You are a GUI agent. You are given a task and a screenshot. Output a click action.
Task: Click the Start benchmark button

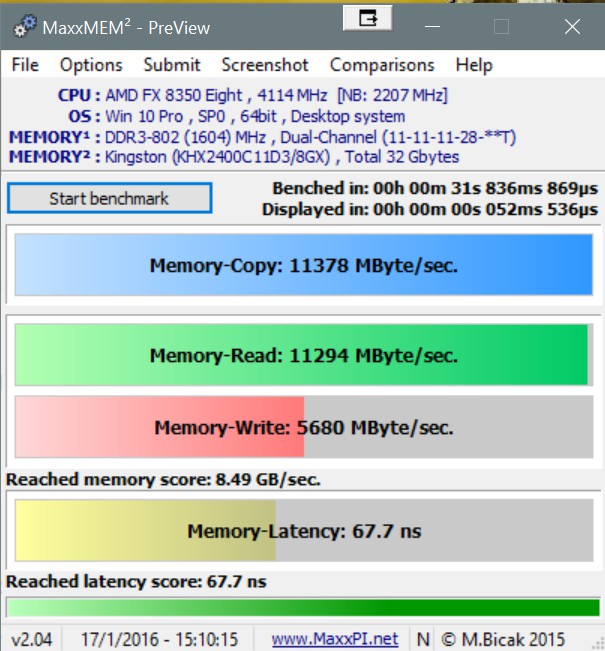pos(110,198)
